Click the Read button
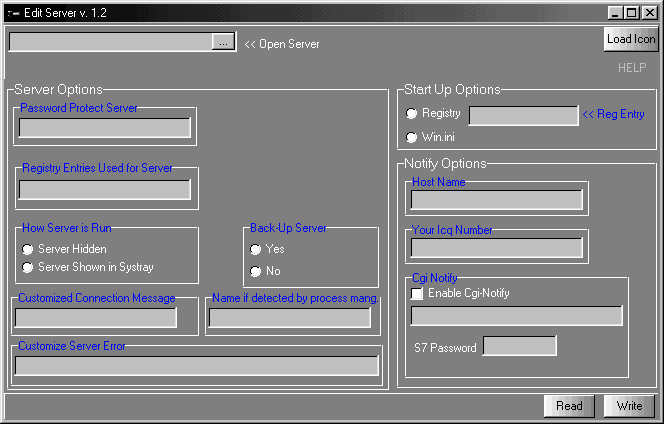Screen dimensions: 664x424 pyautogui.click(x=569, y=406)
